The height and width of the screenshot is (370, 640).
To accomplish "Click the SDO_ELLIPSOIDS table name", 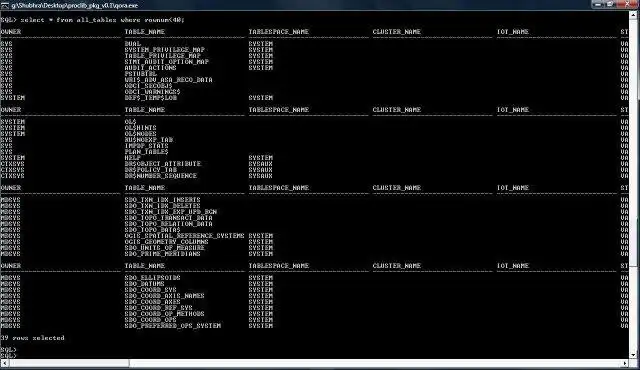I will pos(153,278).
